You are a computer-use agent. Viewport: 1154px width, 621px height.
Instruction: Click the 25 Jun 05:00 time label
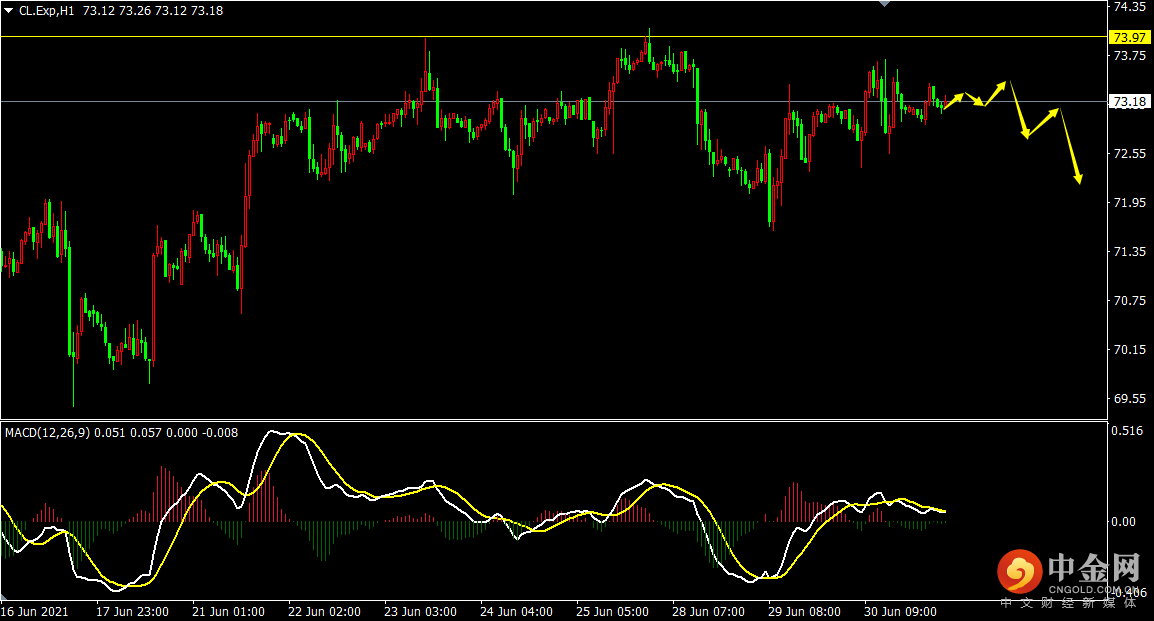pos(612,611)
